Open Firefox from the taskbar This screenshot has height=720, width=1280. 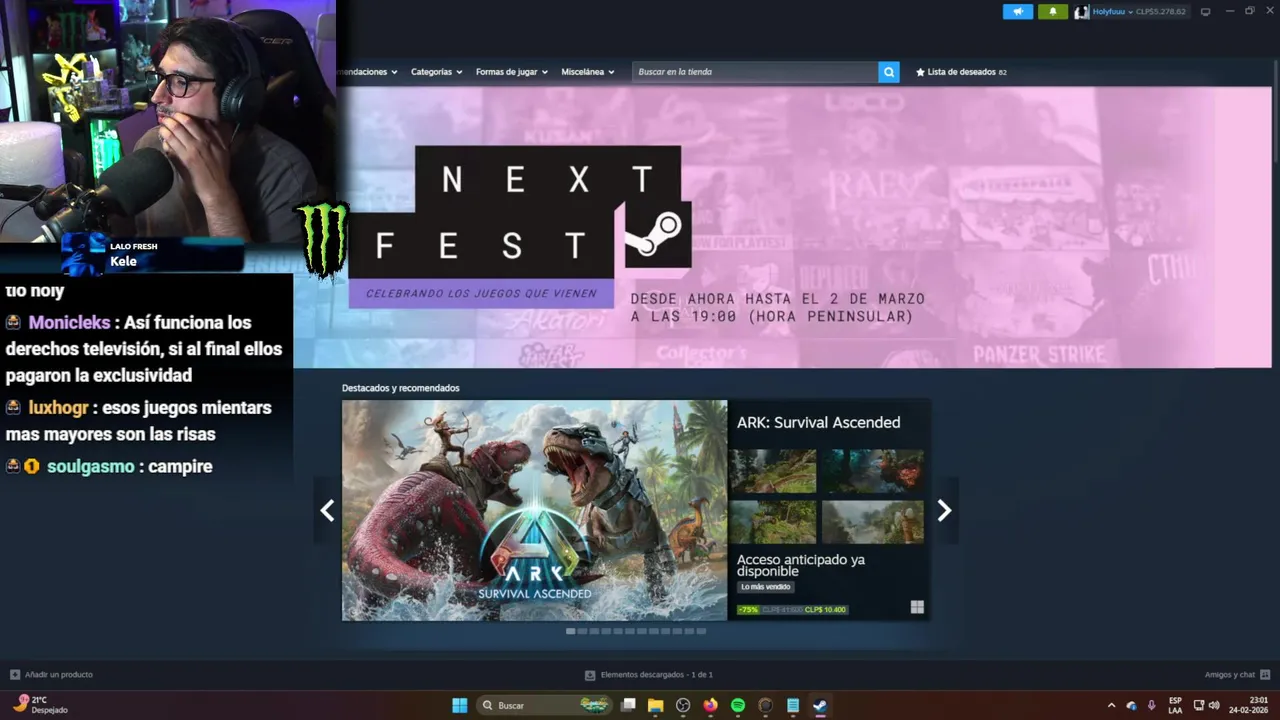(x=710, y=705)
